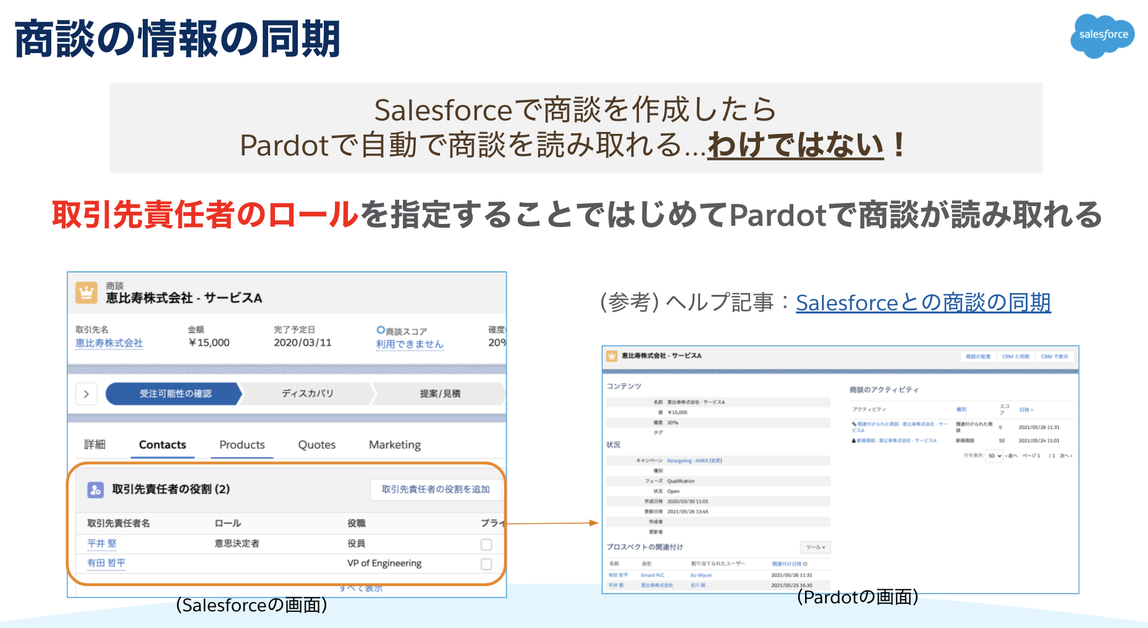The image size is (1148, 628).
Task: Select the ディスカバリ stage
Action: (x=308, y=394)
